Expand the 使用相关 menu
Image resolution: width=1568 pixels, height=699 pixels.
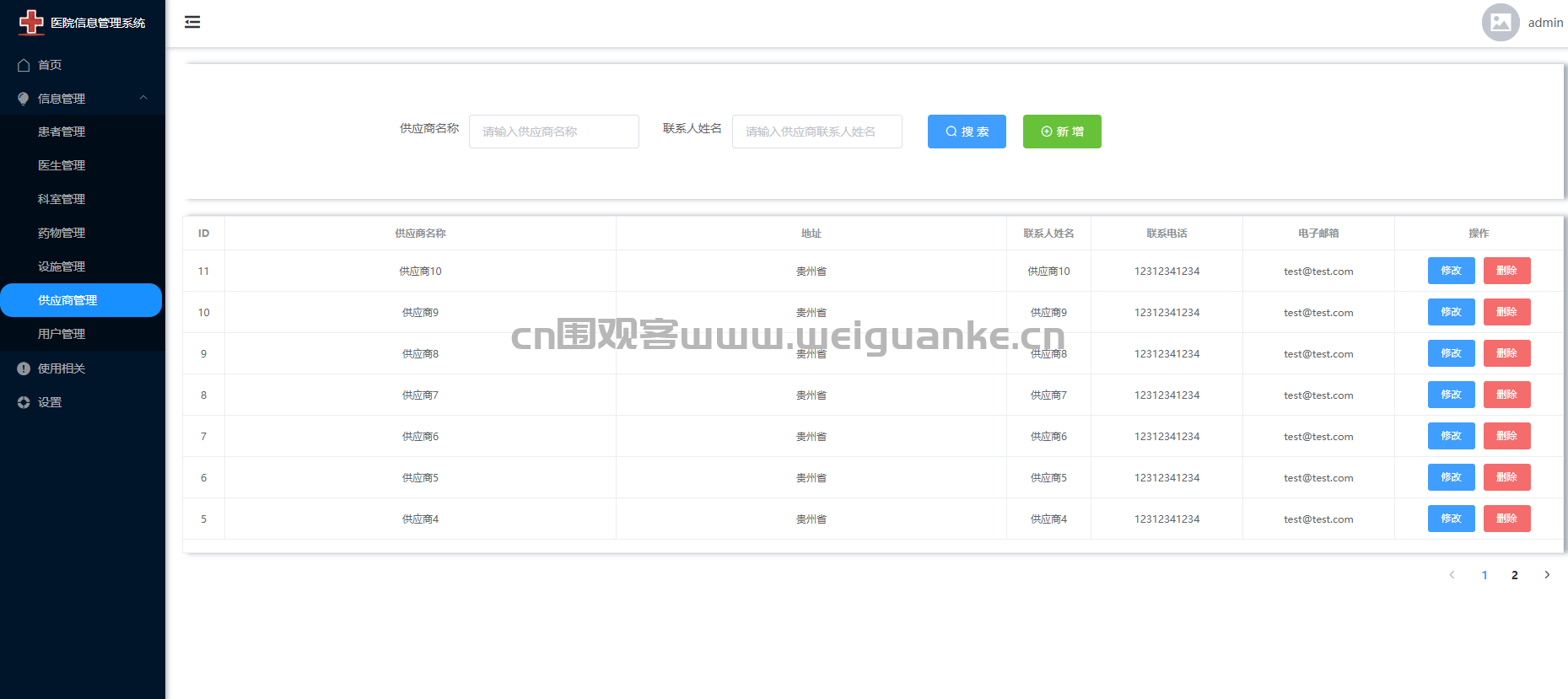(62, 368)
